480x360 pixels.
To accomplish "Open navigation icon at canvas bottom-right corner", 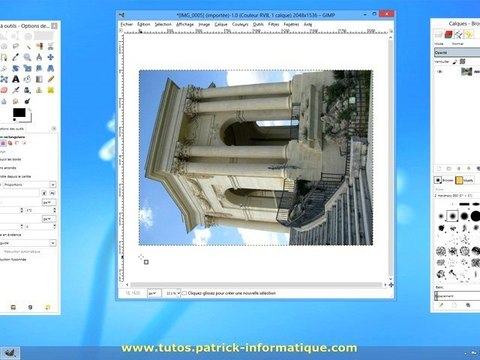I will (391, 285).
